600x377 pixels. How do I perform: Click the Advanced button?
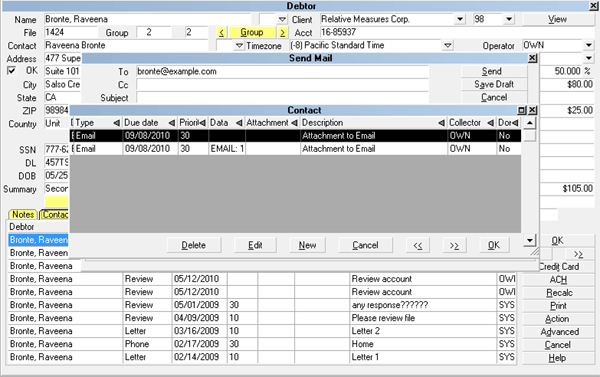pos(558,332)
